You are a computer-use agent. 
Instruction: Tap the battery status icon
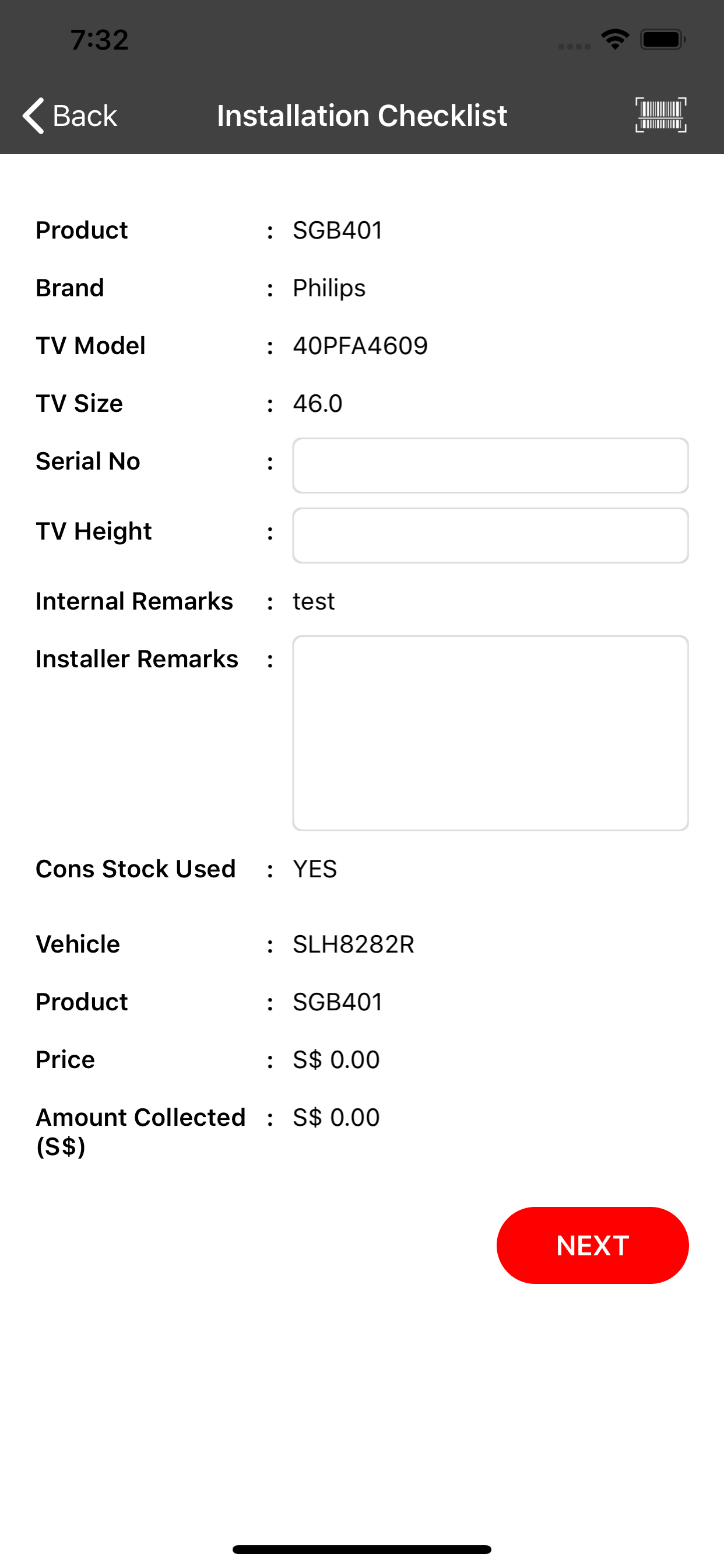663,40
